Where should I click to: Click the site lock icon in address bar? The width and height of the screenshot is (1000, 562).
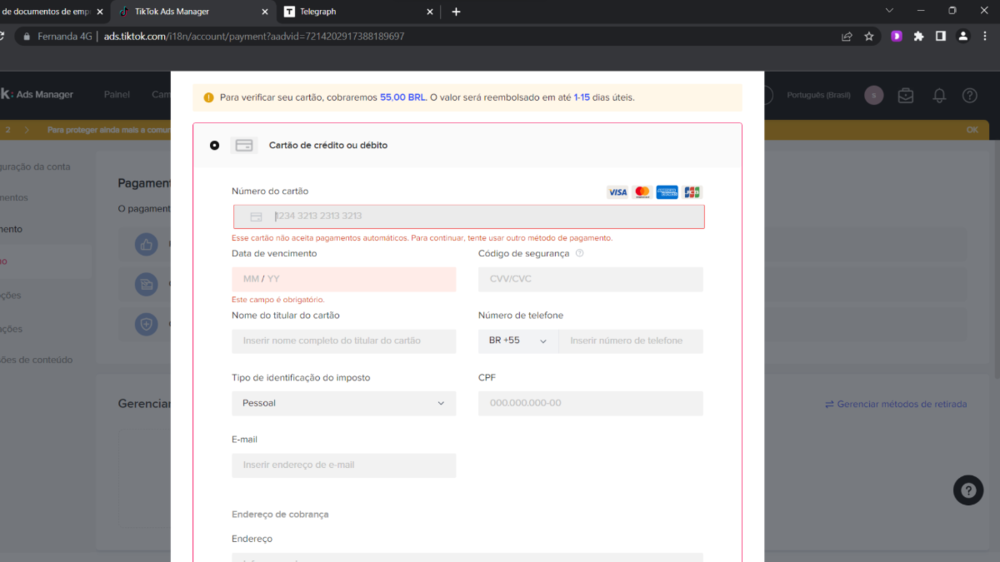click(x=26, y=36)
